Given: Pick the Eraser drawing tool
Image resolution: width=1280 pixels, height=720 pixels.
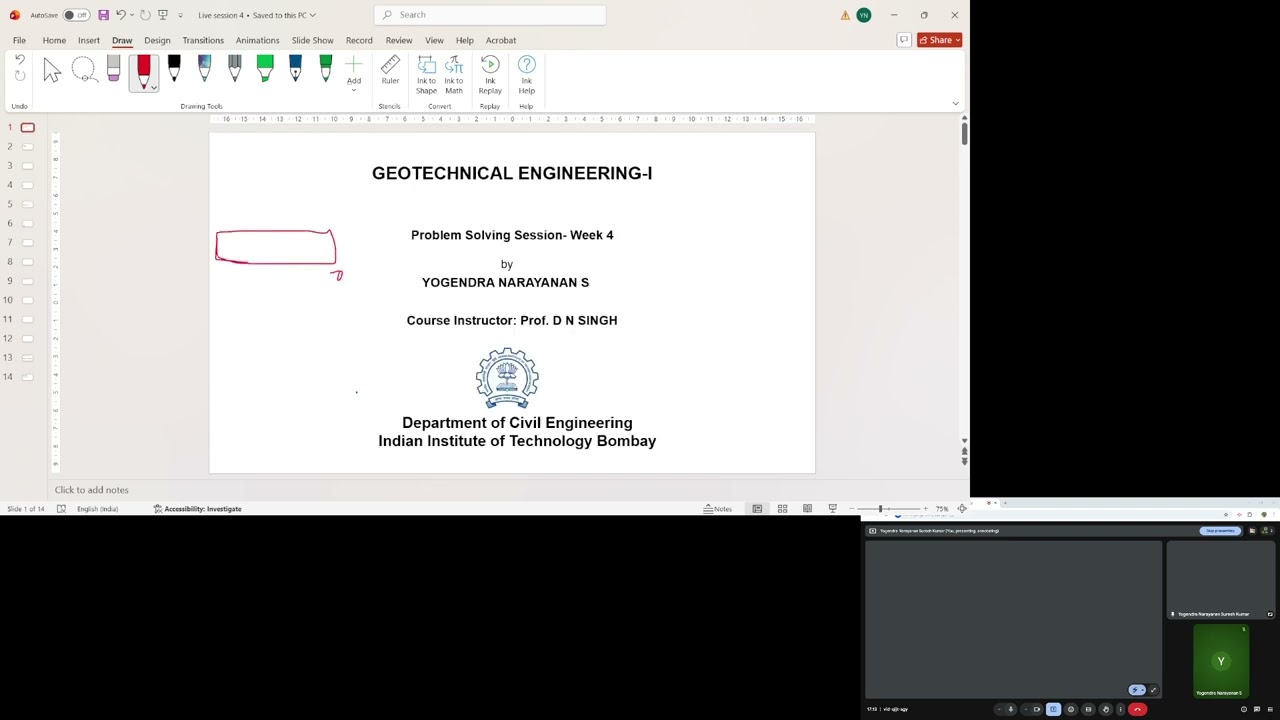Looking at the screenshot, I should 113,69.
